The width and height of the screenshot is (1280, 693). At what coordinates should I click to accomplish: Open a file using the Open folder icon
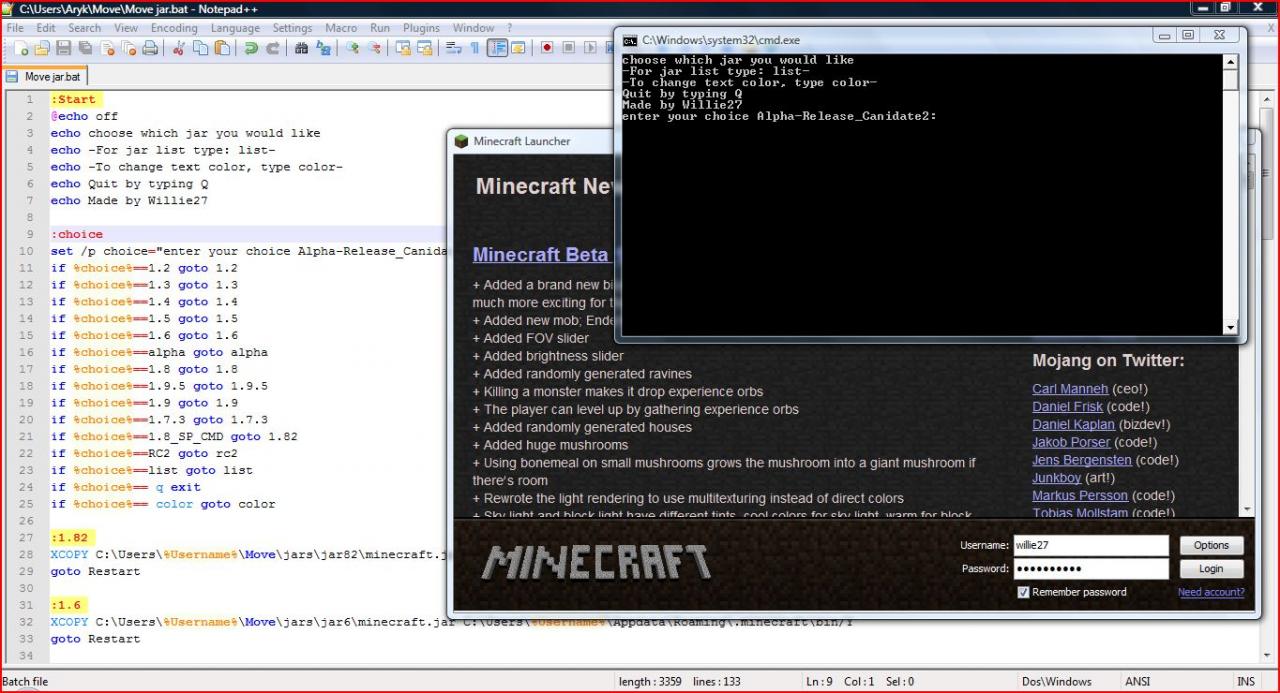[41, 48]
